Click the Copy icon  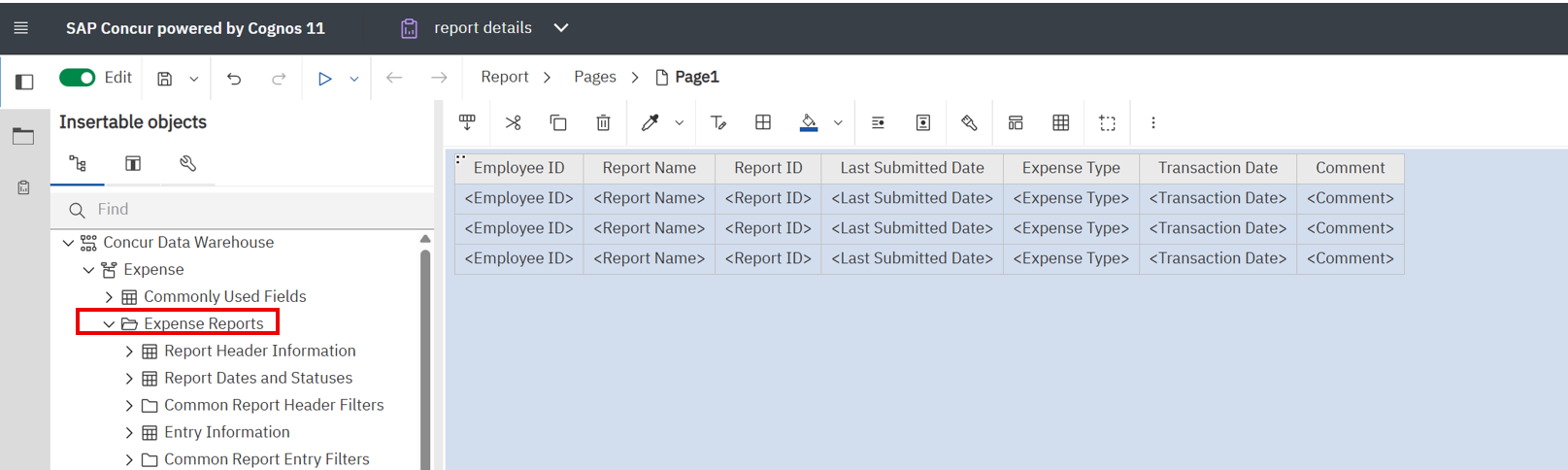(x=558, y=122)
